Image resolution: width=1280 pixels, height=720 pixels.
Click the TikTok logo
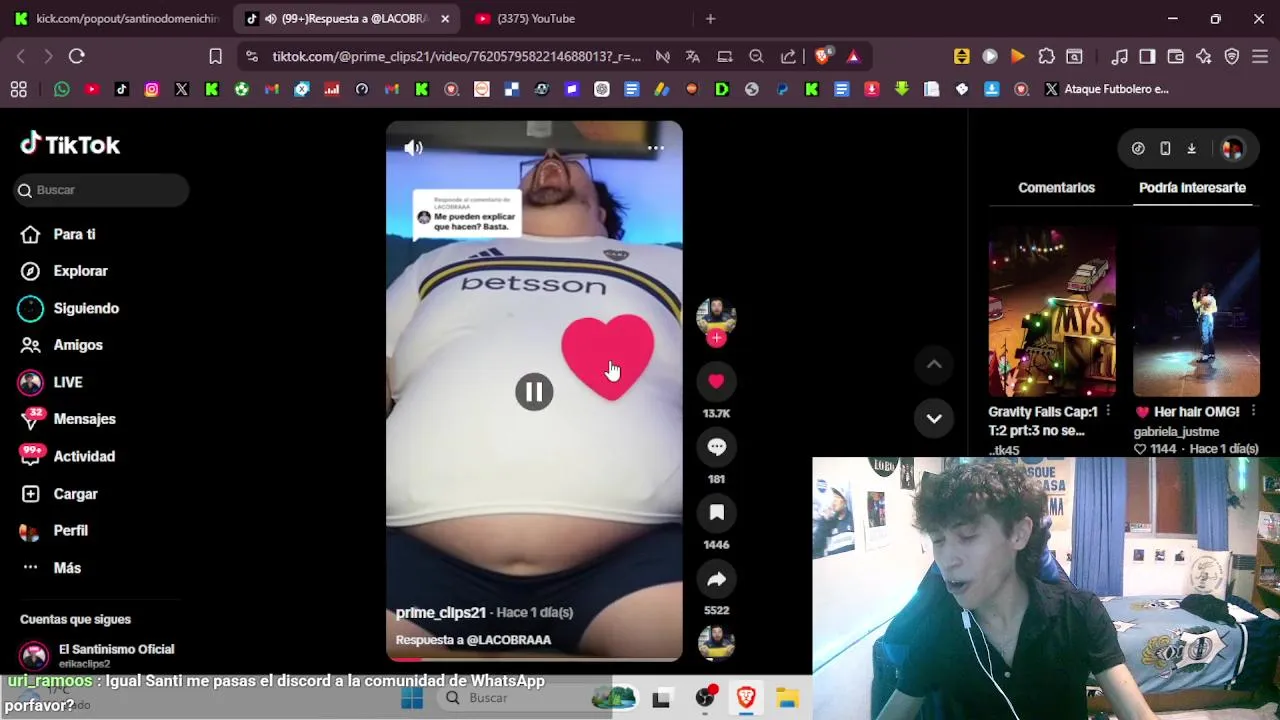point(70,145)
